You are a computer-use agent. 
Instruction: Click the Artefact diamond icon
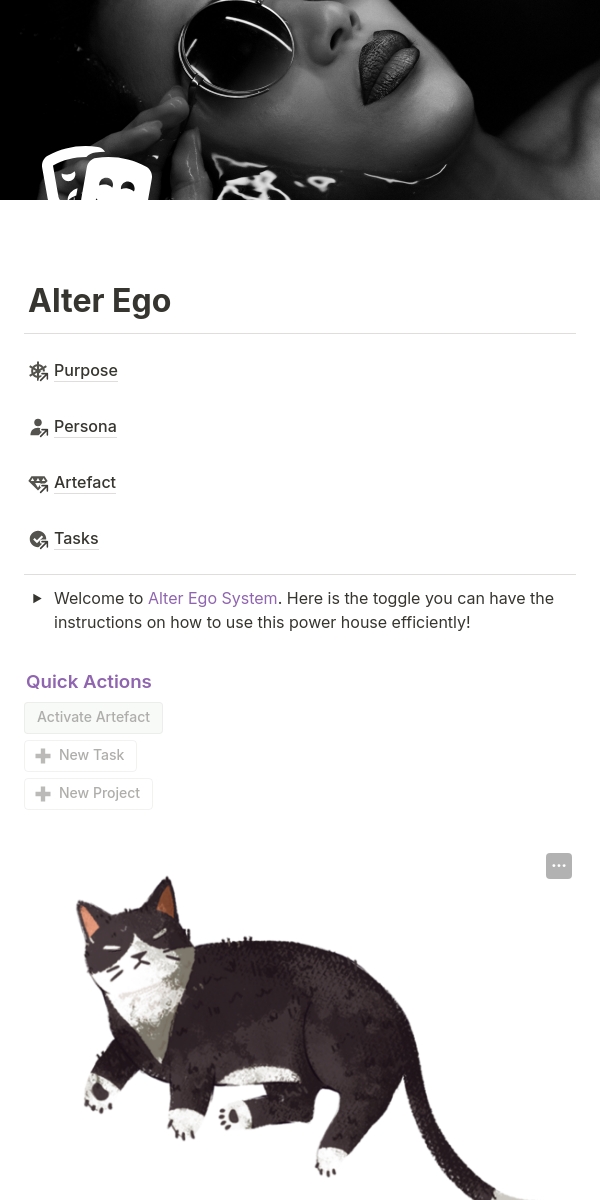coord(38,483)
